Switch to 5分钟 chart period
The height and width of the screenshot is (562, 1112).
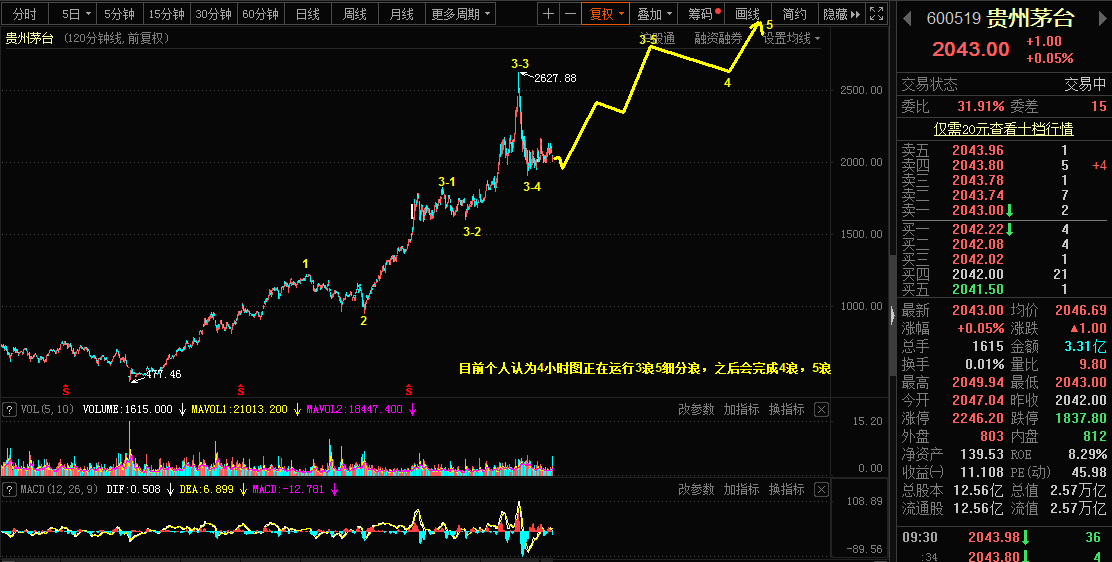coord(119,13)
